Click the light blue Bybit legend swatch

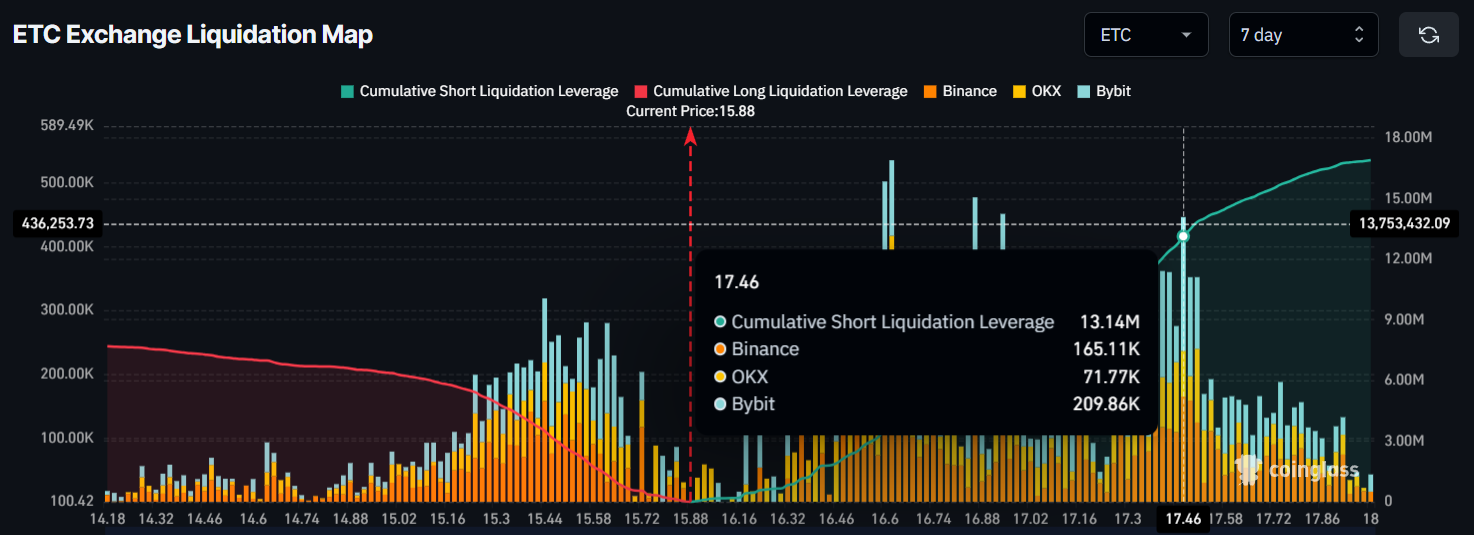(x=1084, y=91)
